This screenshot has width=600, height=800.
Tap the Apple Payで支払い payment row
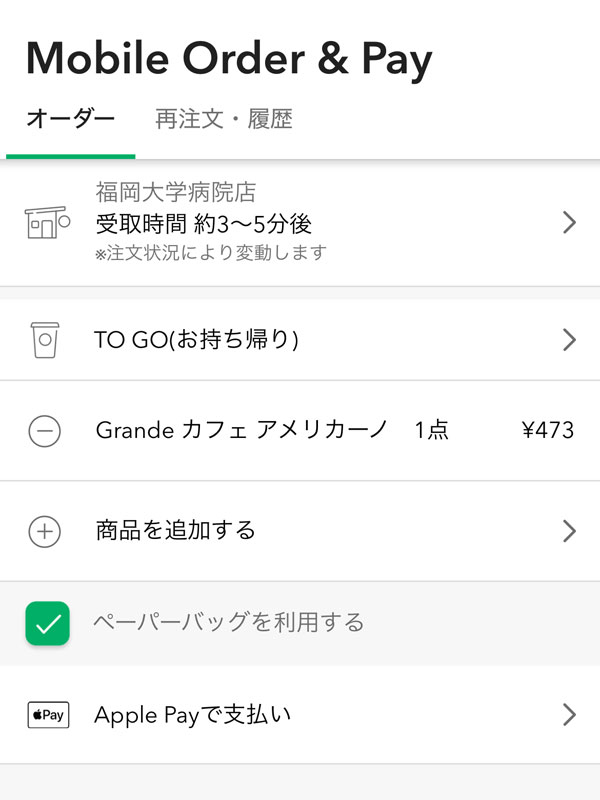300,714
